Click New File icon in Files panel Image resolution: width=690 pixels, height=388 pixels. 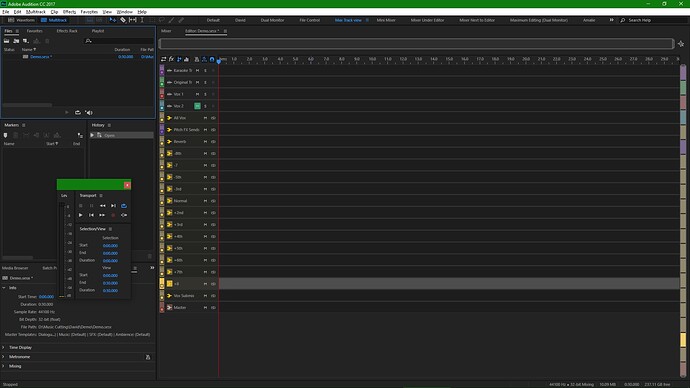[x=26, y=41]
